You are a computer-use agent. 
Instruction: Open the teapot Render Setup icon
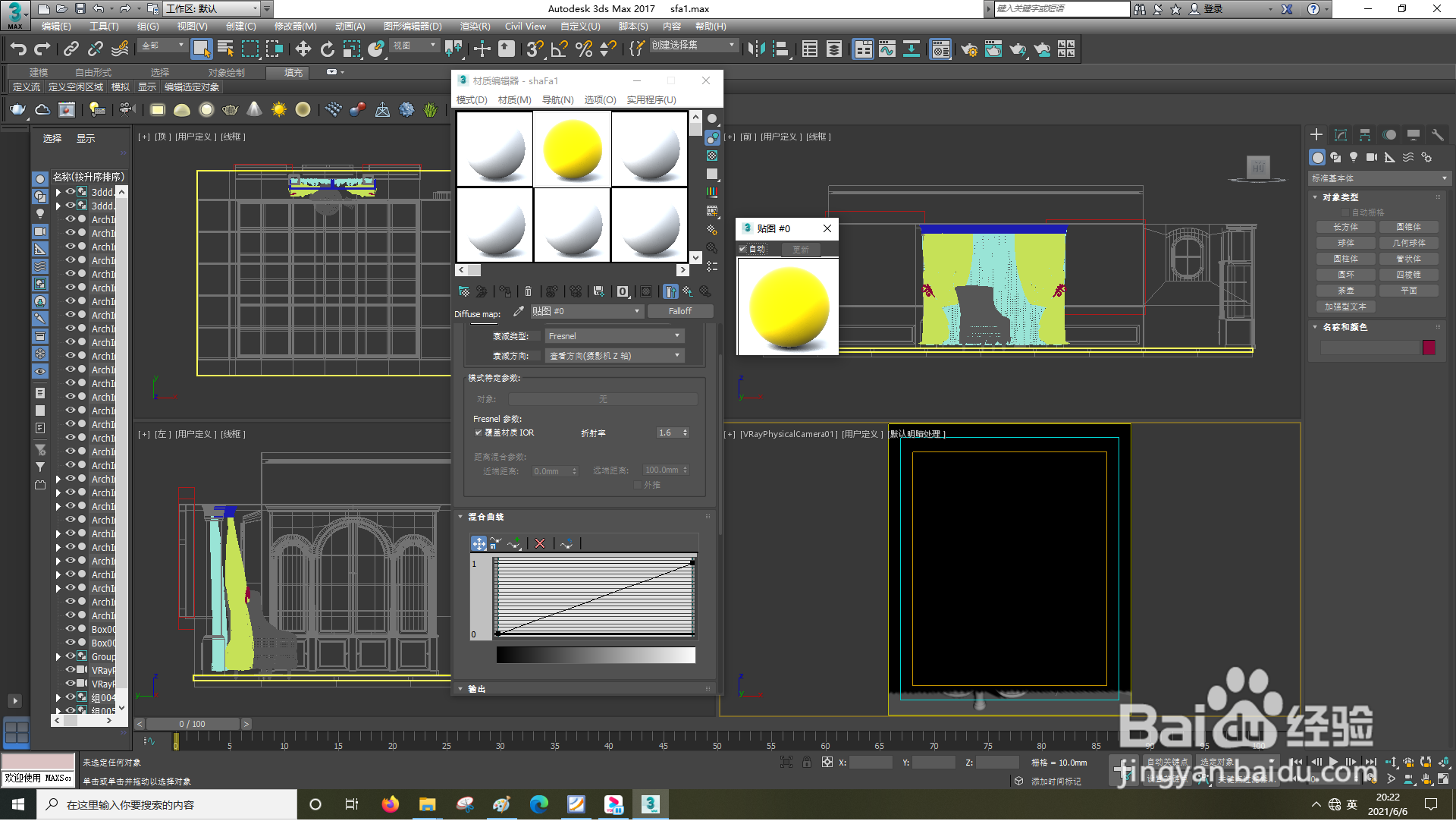[x=968, y=49]
